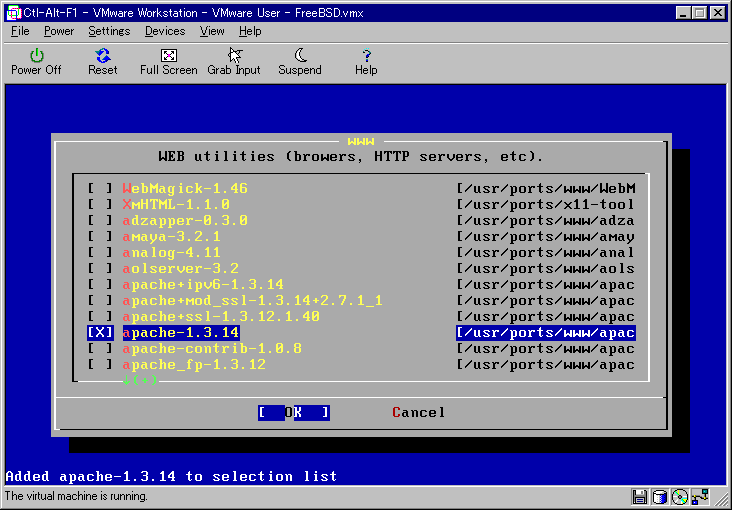Select the amaya-3.2.1 package name

171,236
